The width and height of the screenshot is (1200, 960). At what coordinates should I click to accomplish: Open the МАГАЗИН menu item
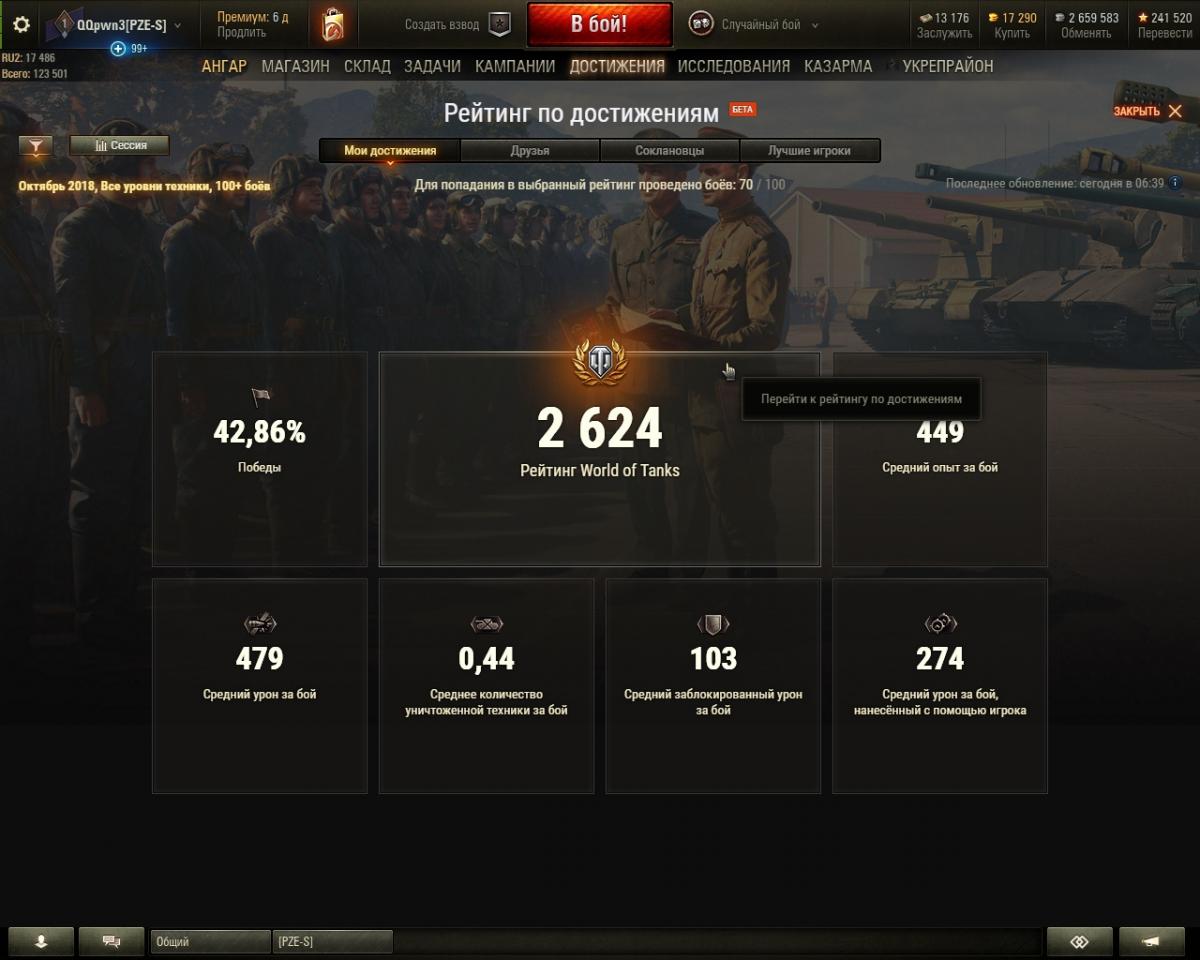tap(295, 66)
